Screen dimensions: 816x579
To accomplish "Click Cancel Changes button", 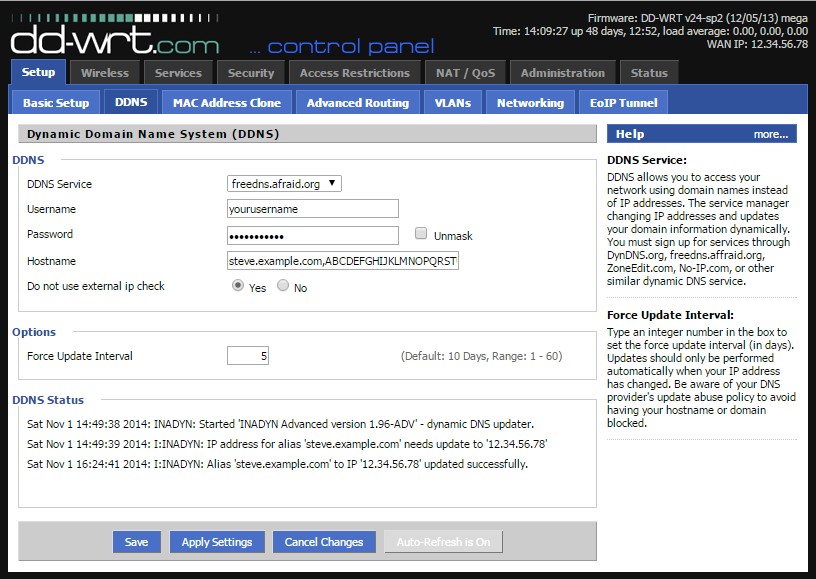I will pyautogui.click(x=324, y=542).
